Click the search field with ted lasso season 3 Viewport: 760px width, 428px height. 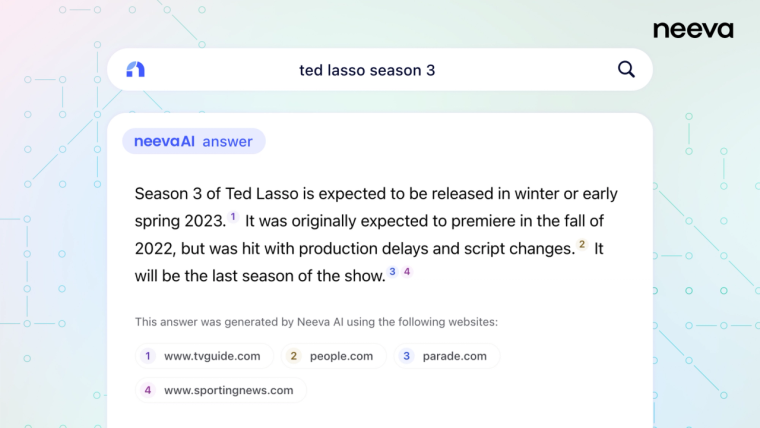coord(380,69)
